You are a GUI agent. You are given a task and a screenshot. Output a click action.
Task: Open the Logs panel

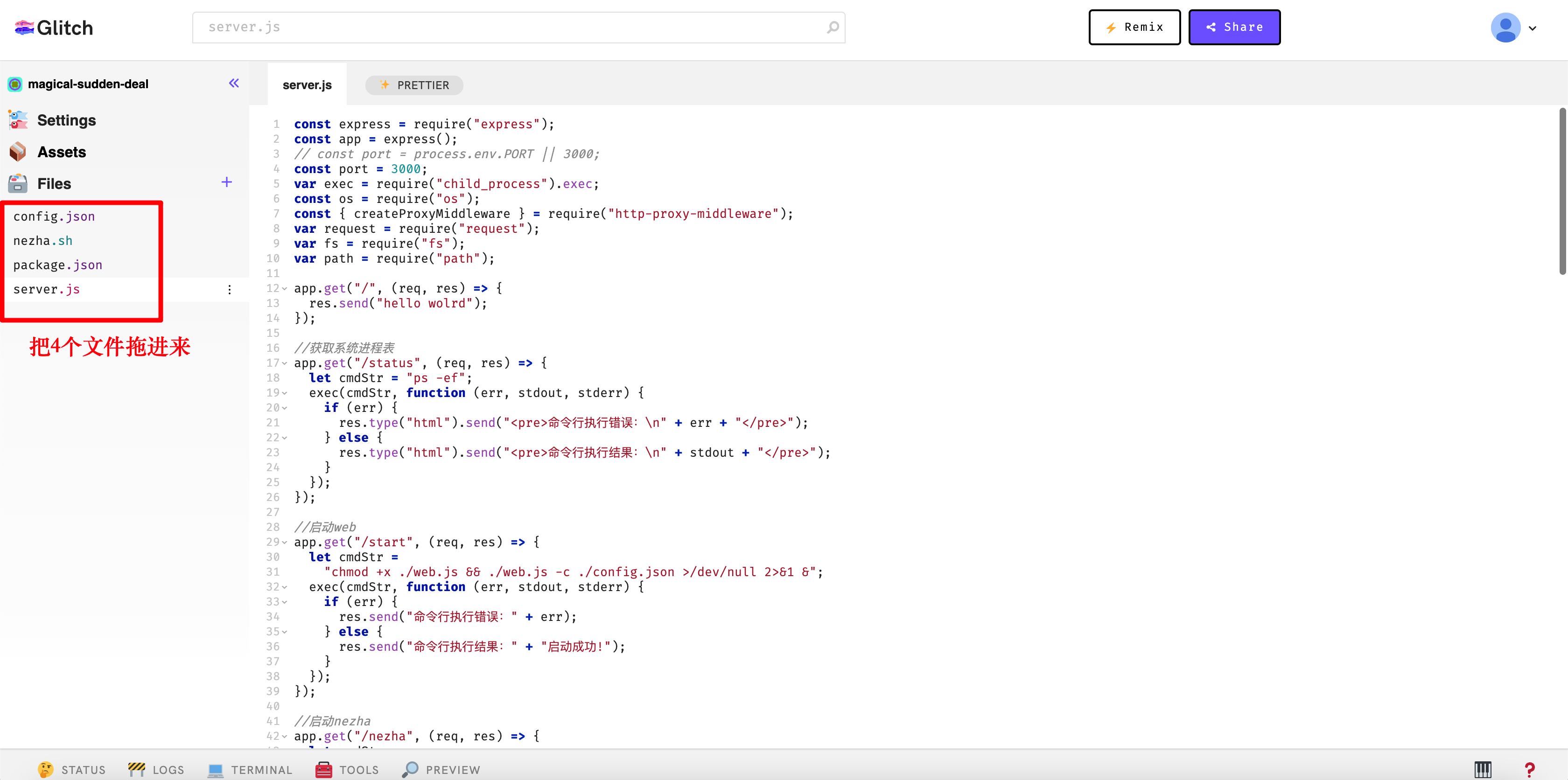[x=156, y=770]
